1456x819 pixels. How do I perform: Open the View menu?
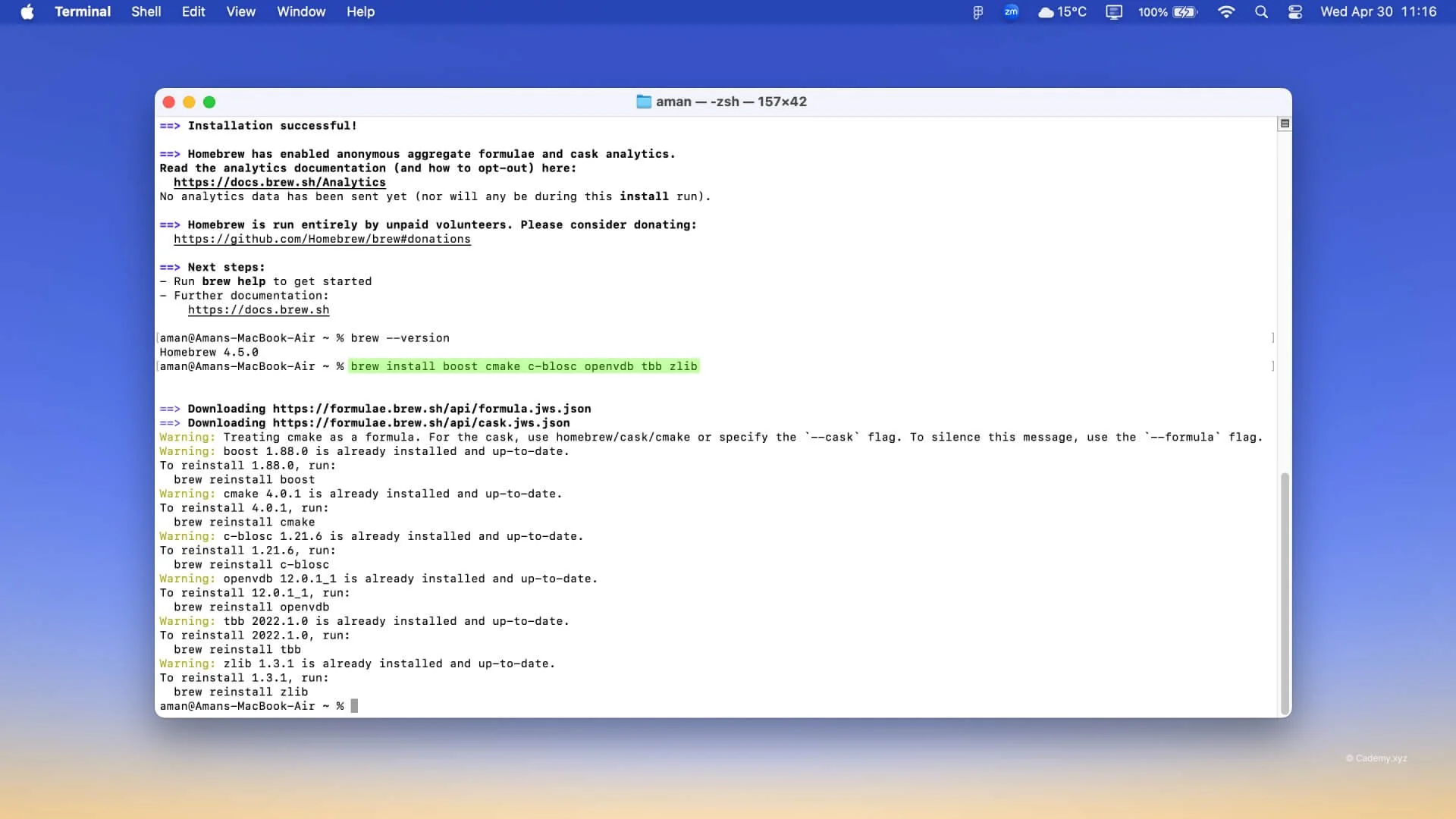click(240, 11)
